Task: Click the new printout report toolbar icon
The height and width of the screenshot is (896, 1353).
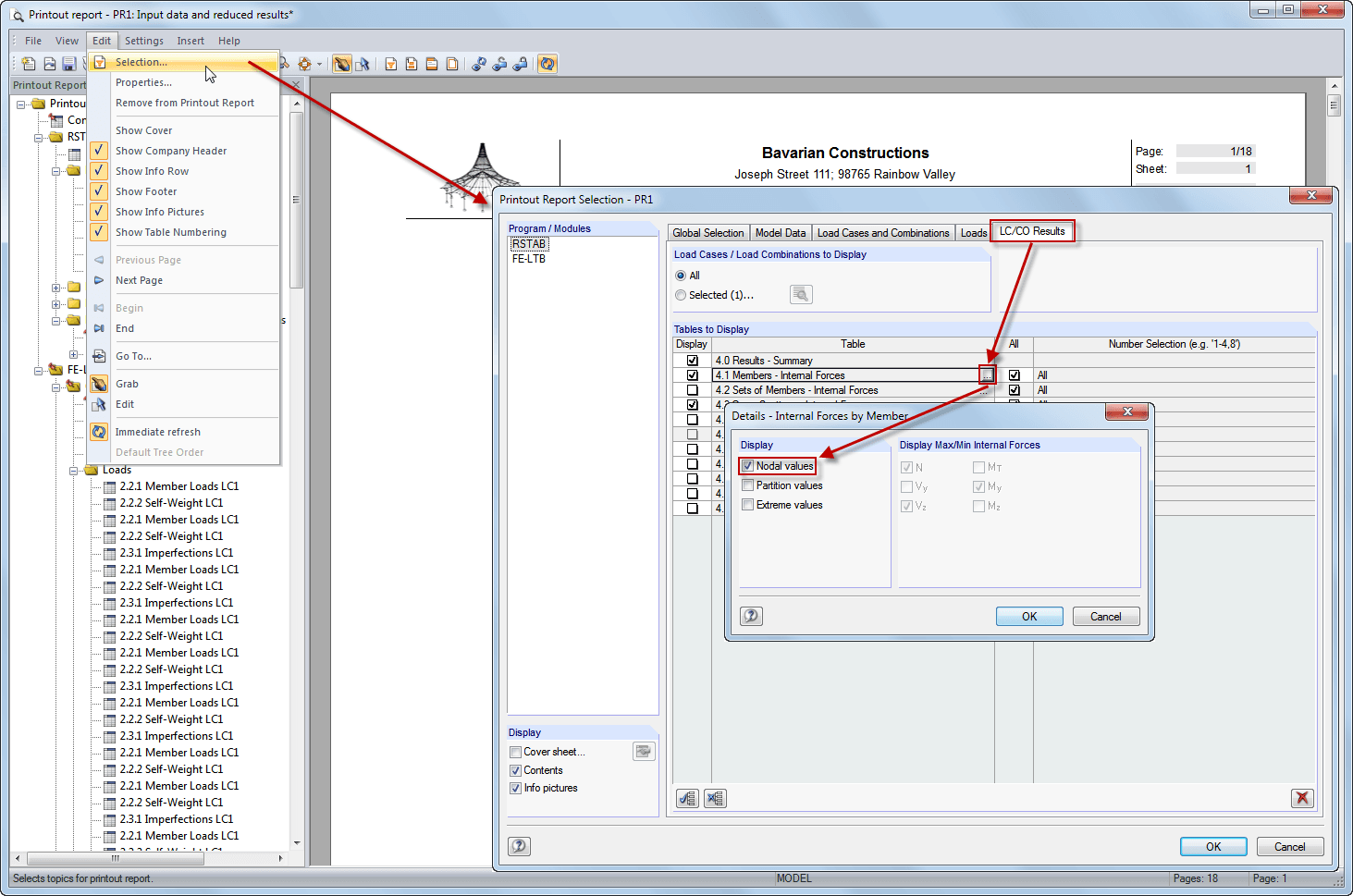Action: pos(29,64)
